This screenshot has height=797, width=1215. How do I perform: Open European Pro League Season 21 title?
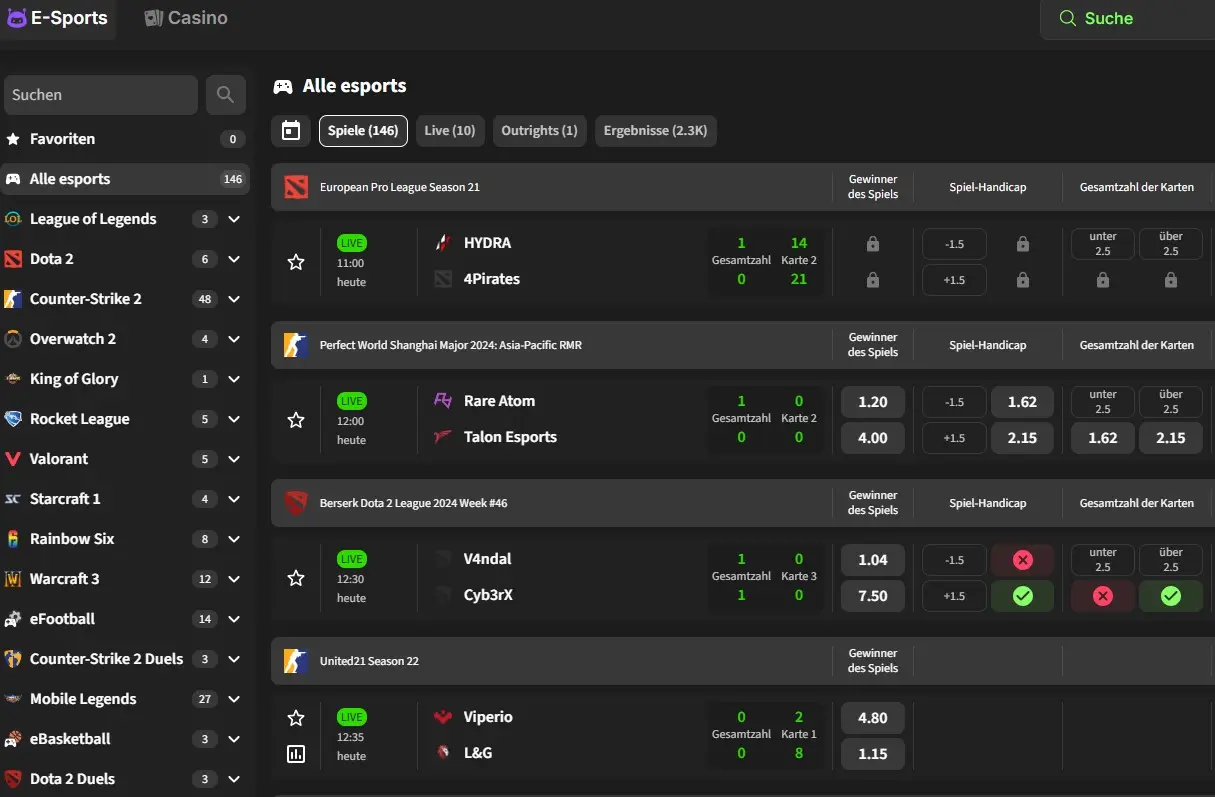[x=400, y=187]
